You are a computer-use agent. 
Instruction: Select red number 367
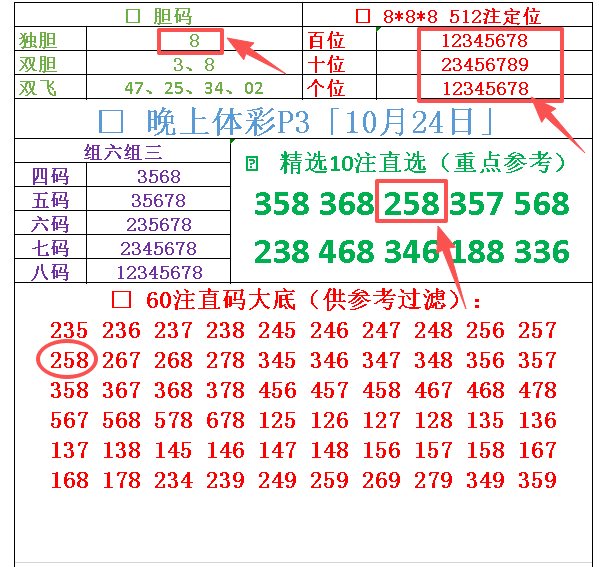121,390
